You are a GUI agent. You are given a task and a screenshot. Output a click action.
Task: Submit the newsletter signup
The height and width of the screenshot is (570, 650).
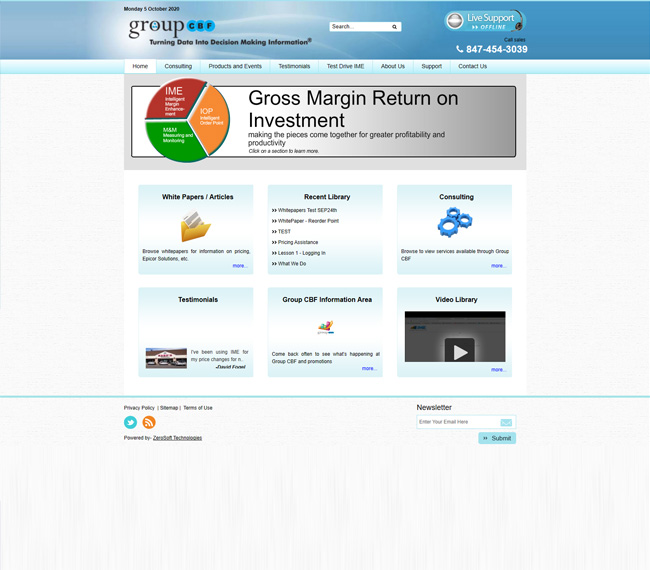coord(497,438)
